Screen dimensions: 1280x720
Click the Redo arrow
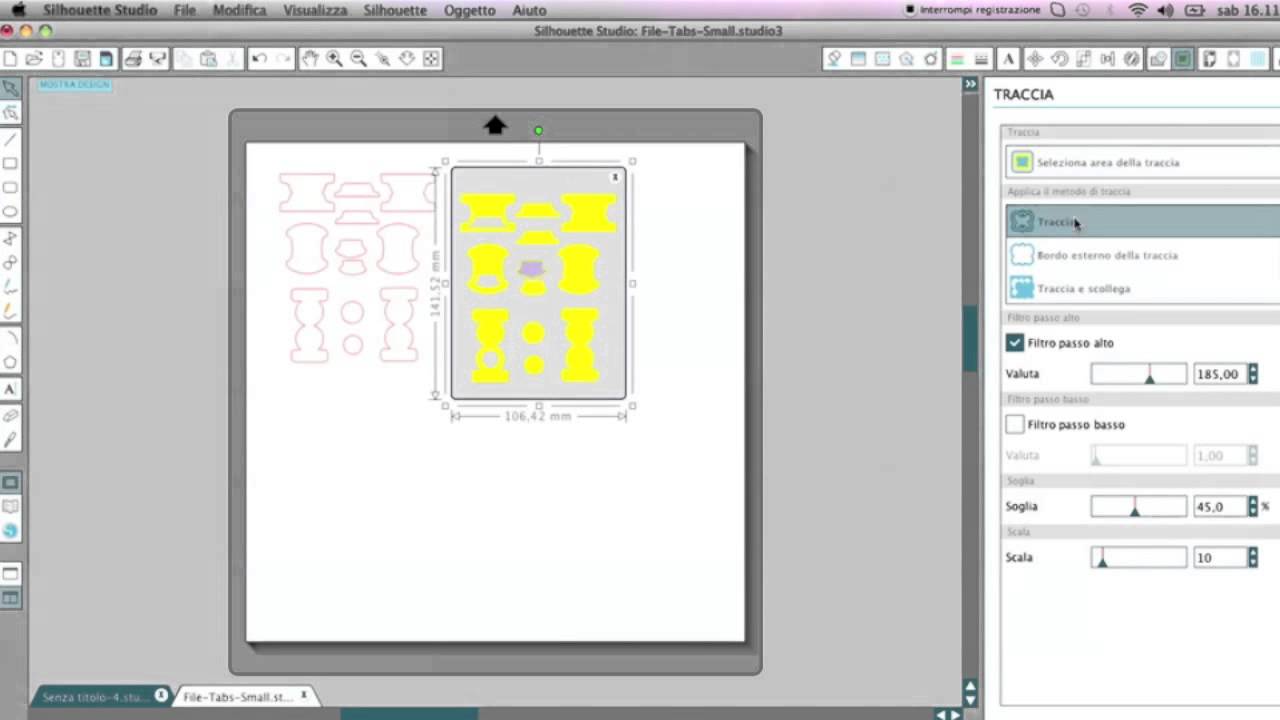click(x=283, y=59)
